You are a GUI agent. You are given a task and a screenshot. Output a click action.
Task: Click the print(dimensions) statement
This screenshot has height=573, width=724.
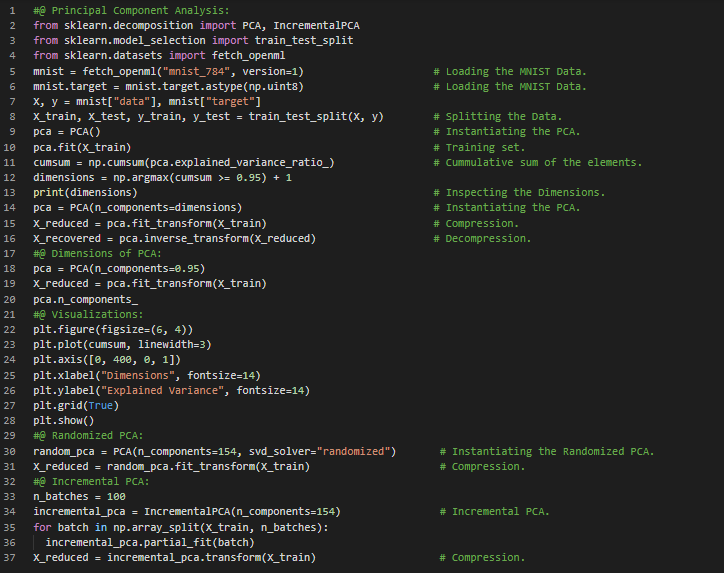click(85, 193)
